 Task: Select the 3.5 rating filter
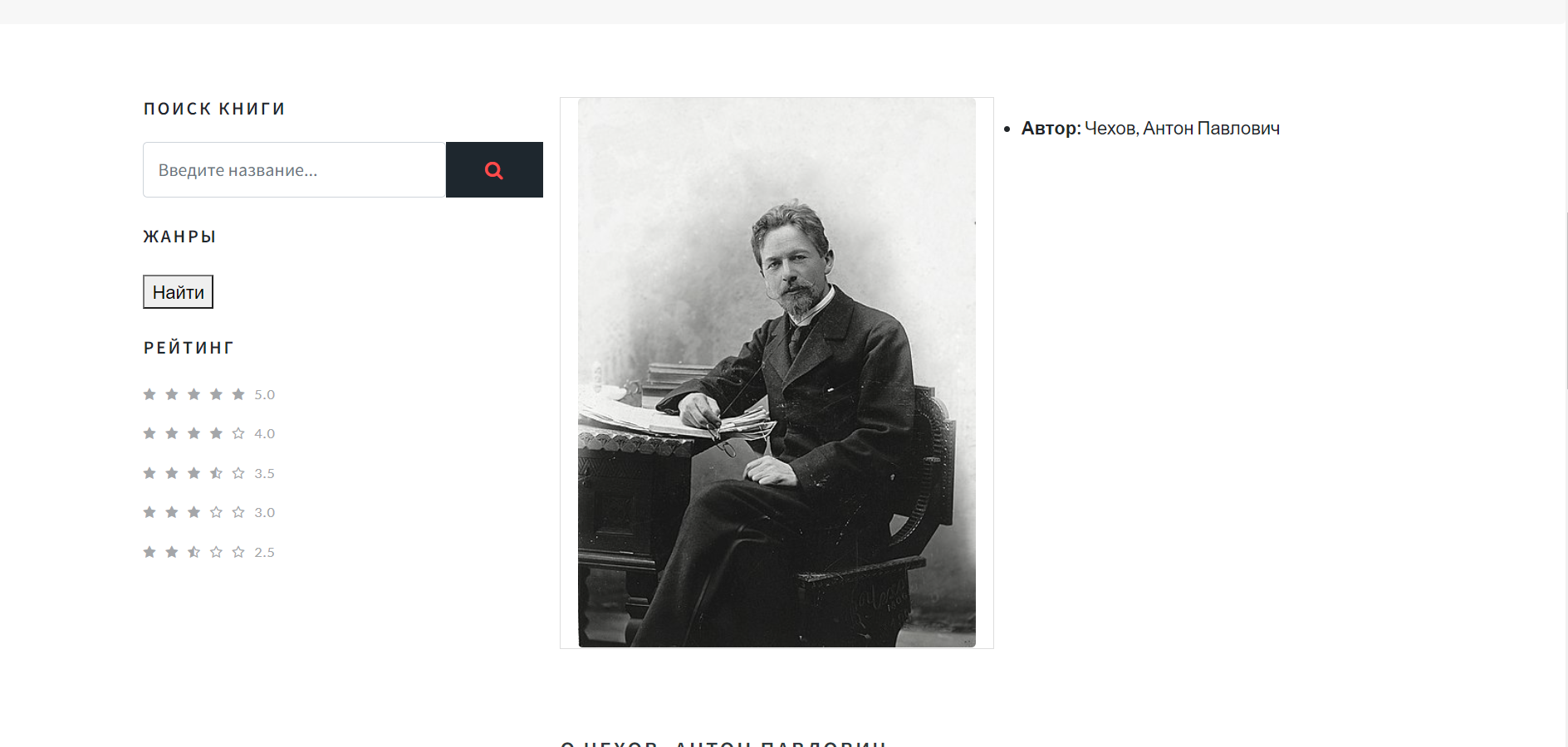(x=209, y=473)
